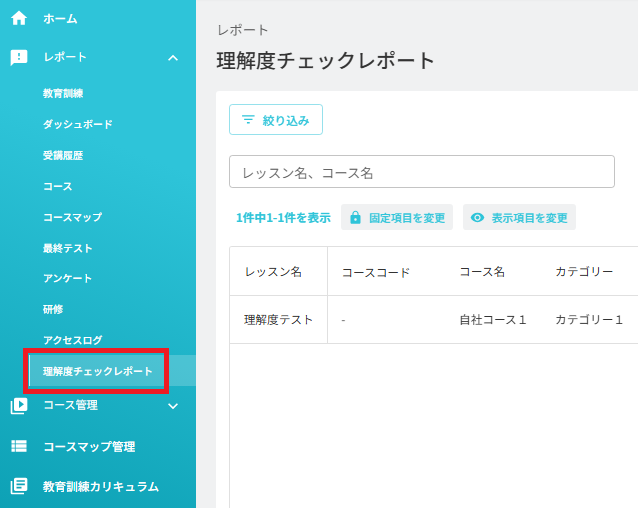Click the 1件中1-1件を表示 count text
Image resolution: width=638 pixels, height=508 pixels.
point(283,218)
